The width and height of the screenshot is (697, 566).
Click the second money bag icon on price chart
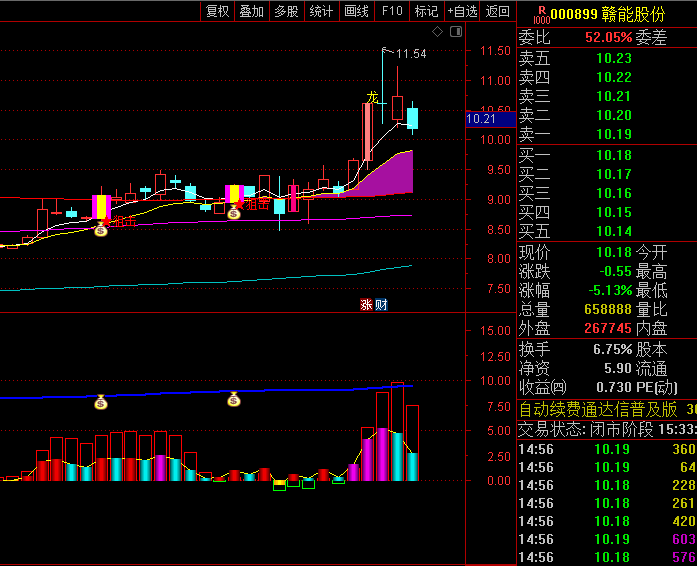(234, 213)
